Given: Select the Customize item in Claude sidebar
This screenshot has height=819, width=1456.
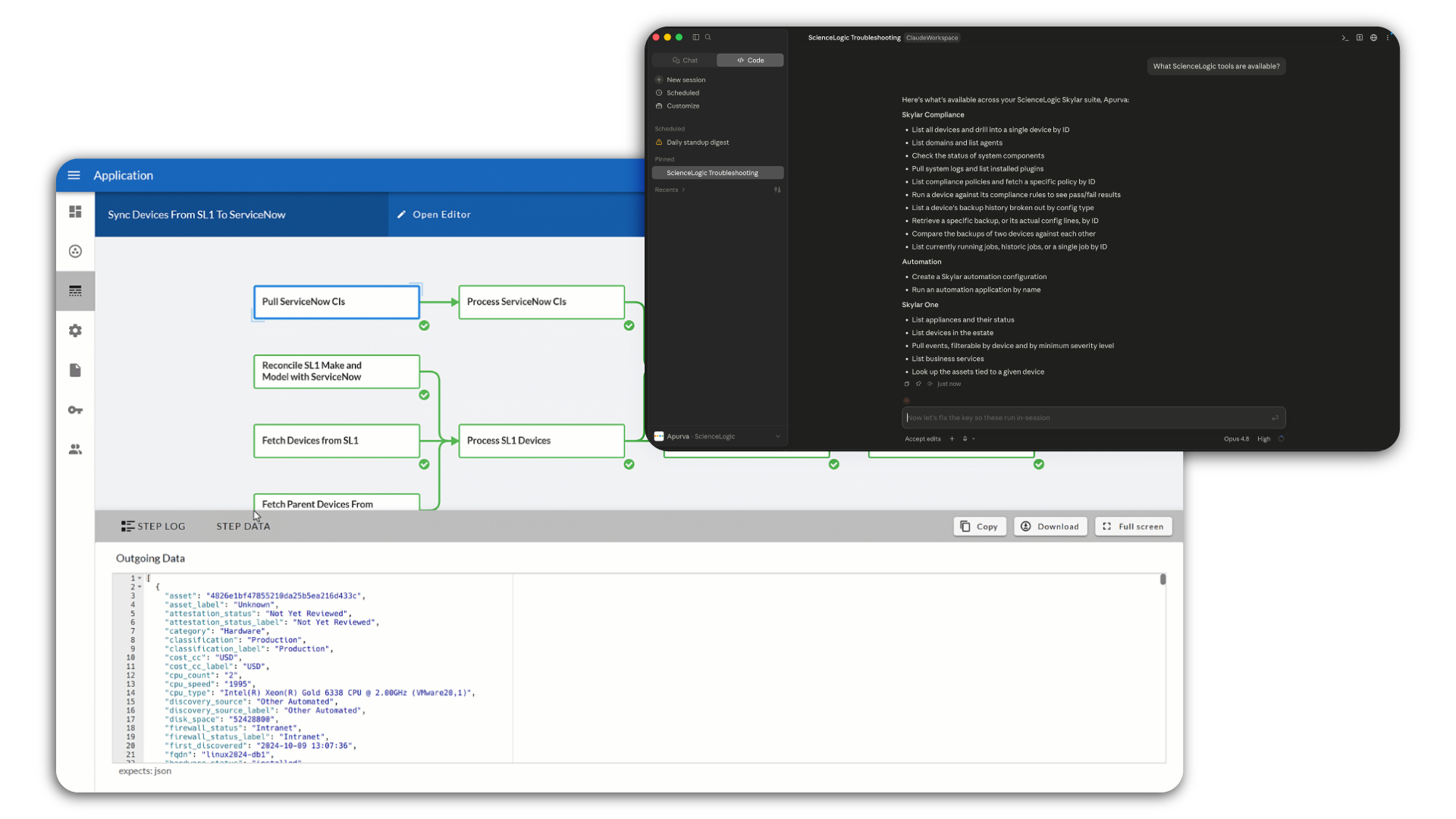Looking at the screenshot, I should [x=683, y=106].
